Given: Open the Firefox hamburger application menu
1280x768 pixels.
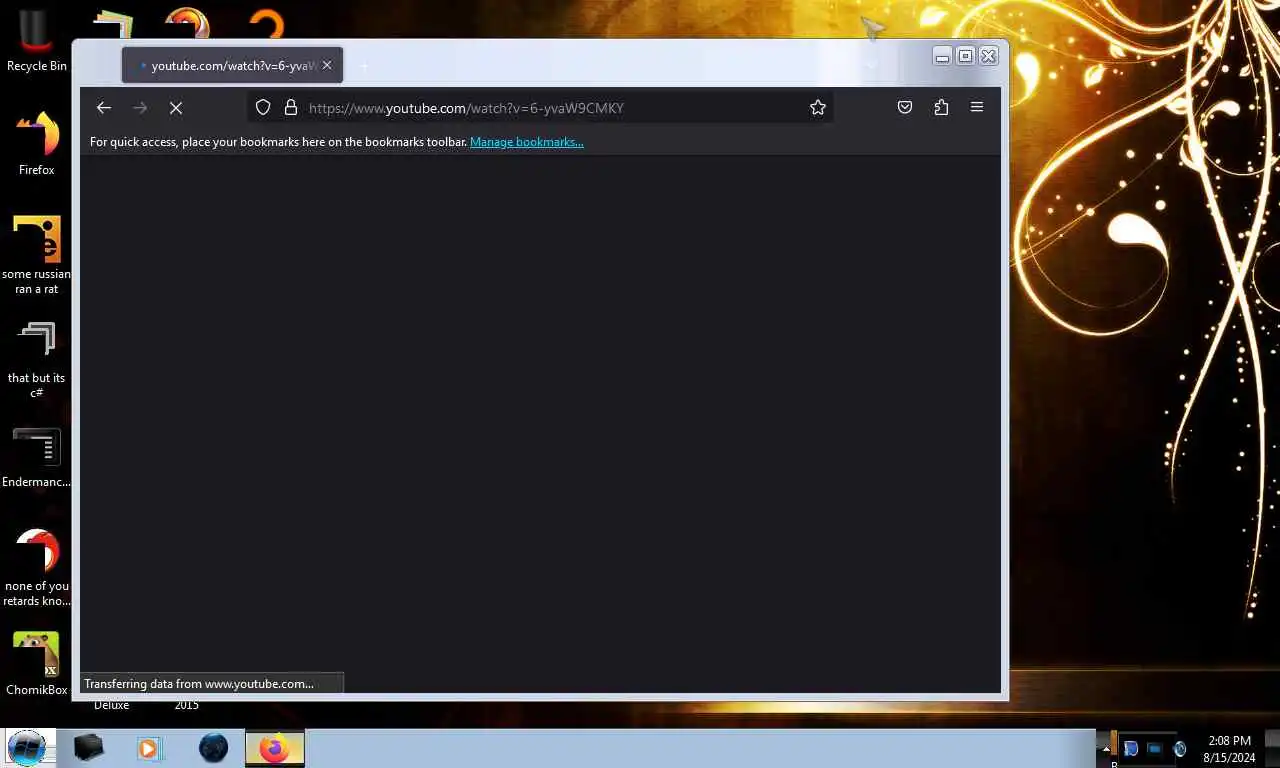Looking at the screenshot, I should tap(977, 108).
